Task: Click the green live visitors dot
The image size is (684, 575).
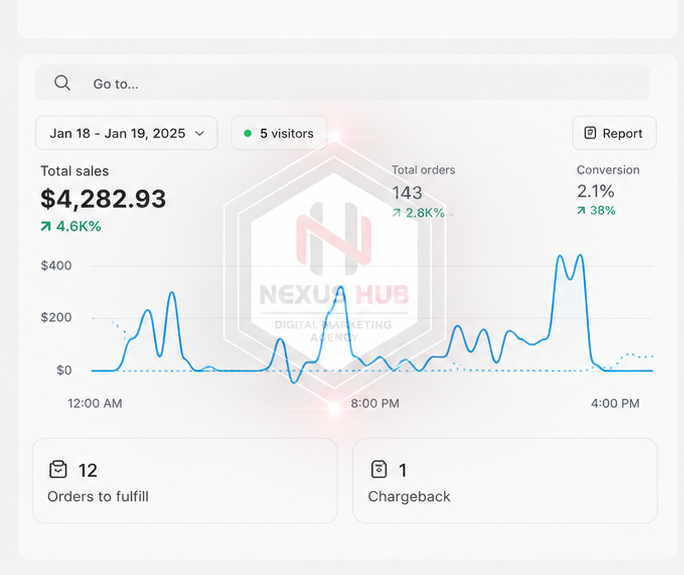Action: [x=247, y=133]
